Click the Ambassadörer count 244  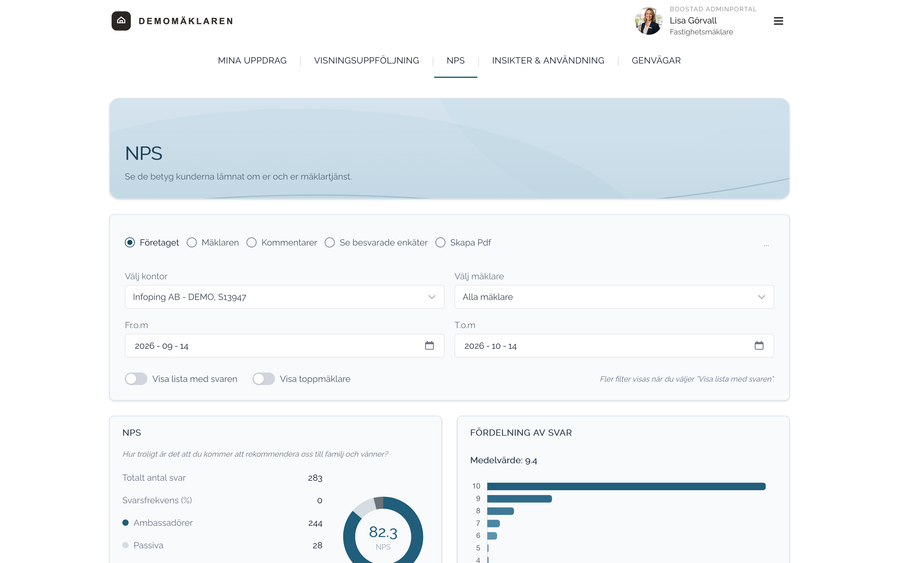click(315, 523)
